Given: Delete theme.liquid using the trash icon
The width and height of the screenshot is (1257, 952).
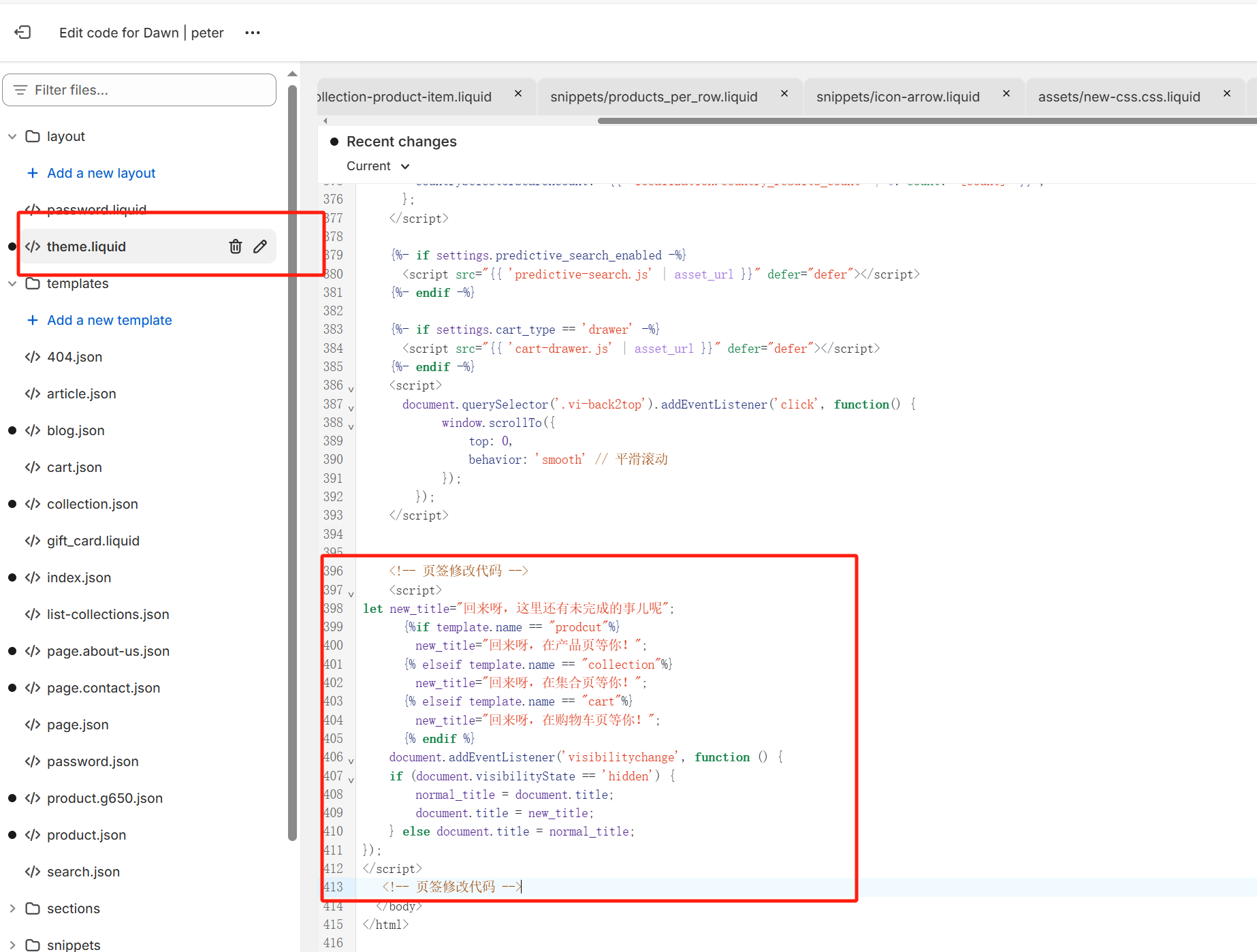Looking at the screenshot, I should tap(236, 247).
